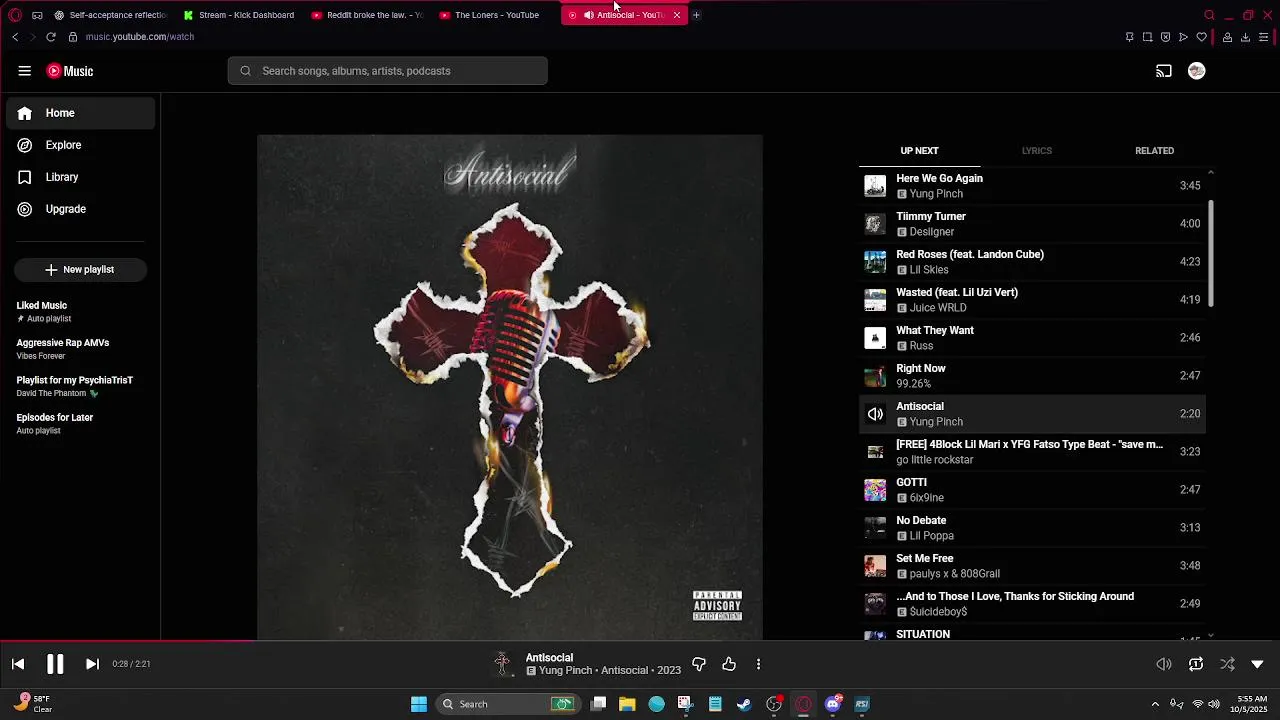Play ...And to Those I Love by $uicideboy$
The image size is (1280, 720).
coord(1032,604)
